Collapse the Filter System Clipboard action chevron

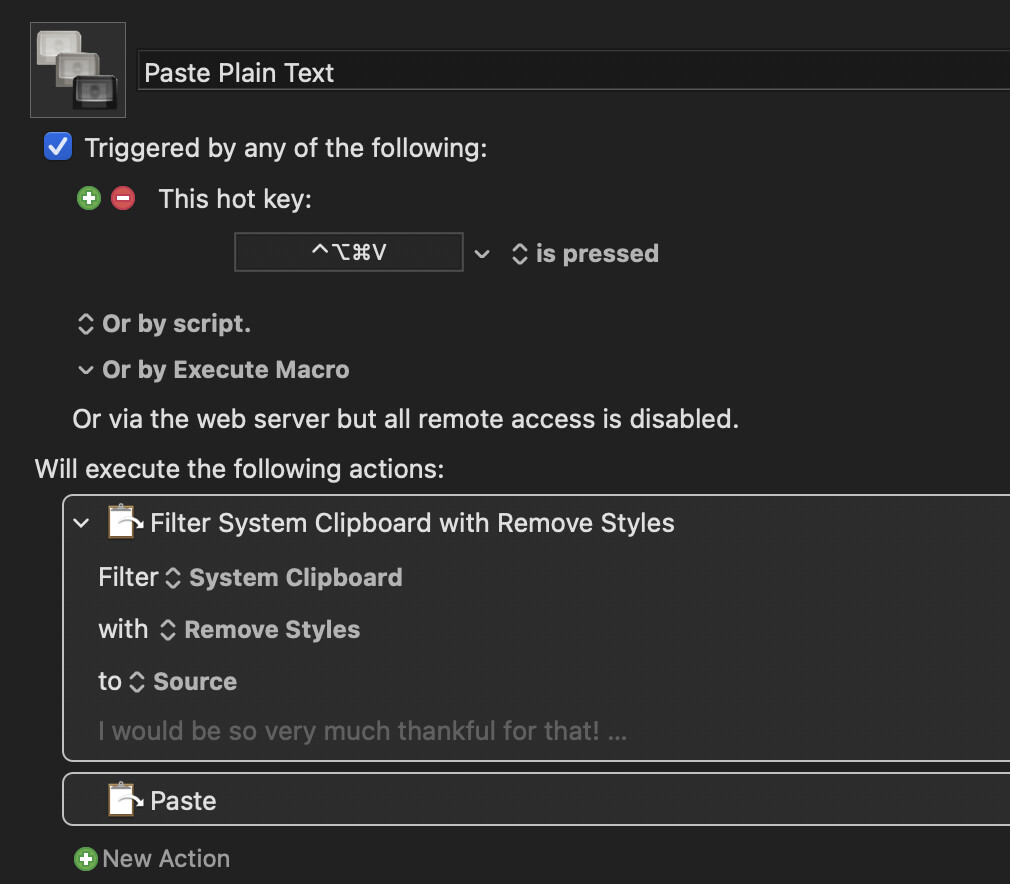(81, 523)
